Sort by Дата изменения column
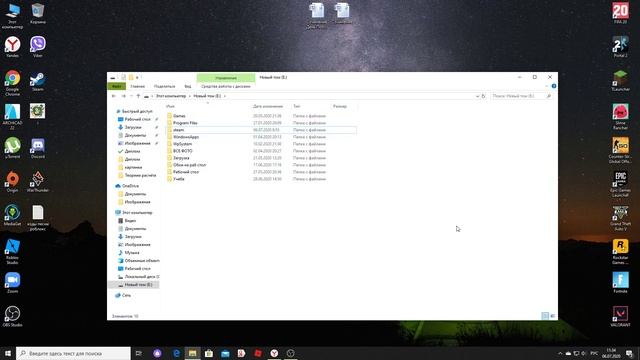This screenshot has height=360, width=640. coord(268,106)
